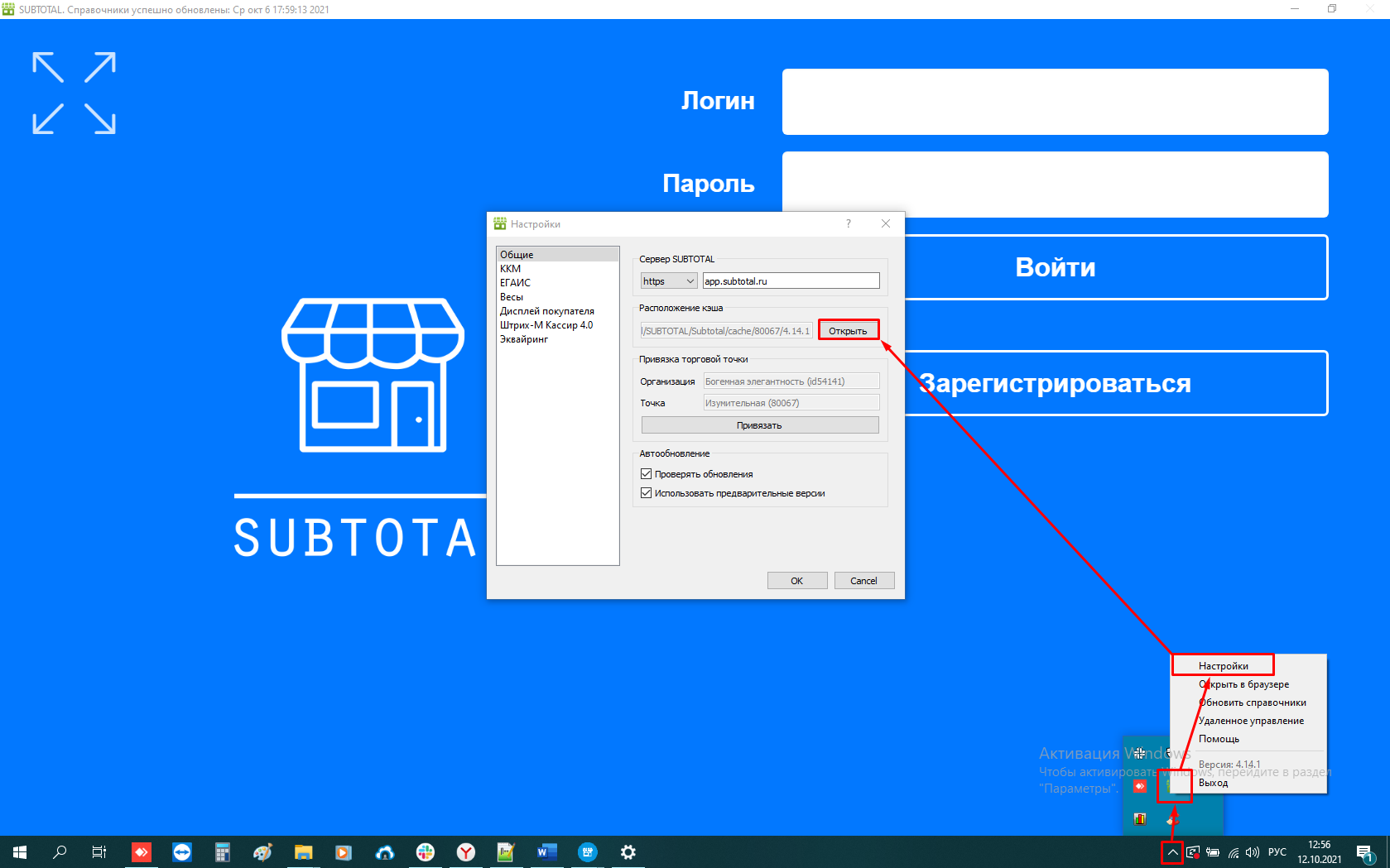Select 'Эквайринг' settings section
1390x868 pixels.
(557, 339)
